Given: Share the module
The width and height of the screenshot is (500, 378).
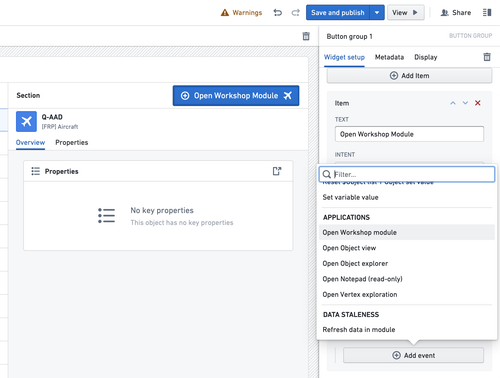Looking at the screenshot, I should pyautogui.click(x=456, y=13).
